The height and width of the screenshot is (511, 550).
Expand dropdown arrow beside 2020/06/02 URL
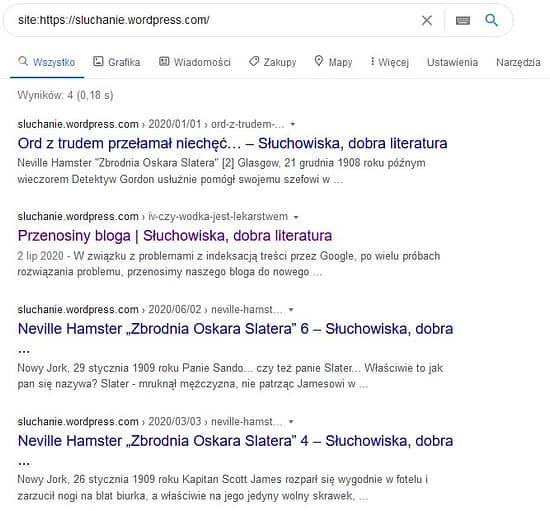pyautogui.click(x=291, y=310)
